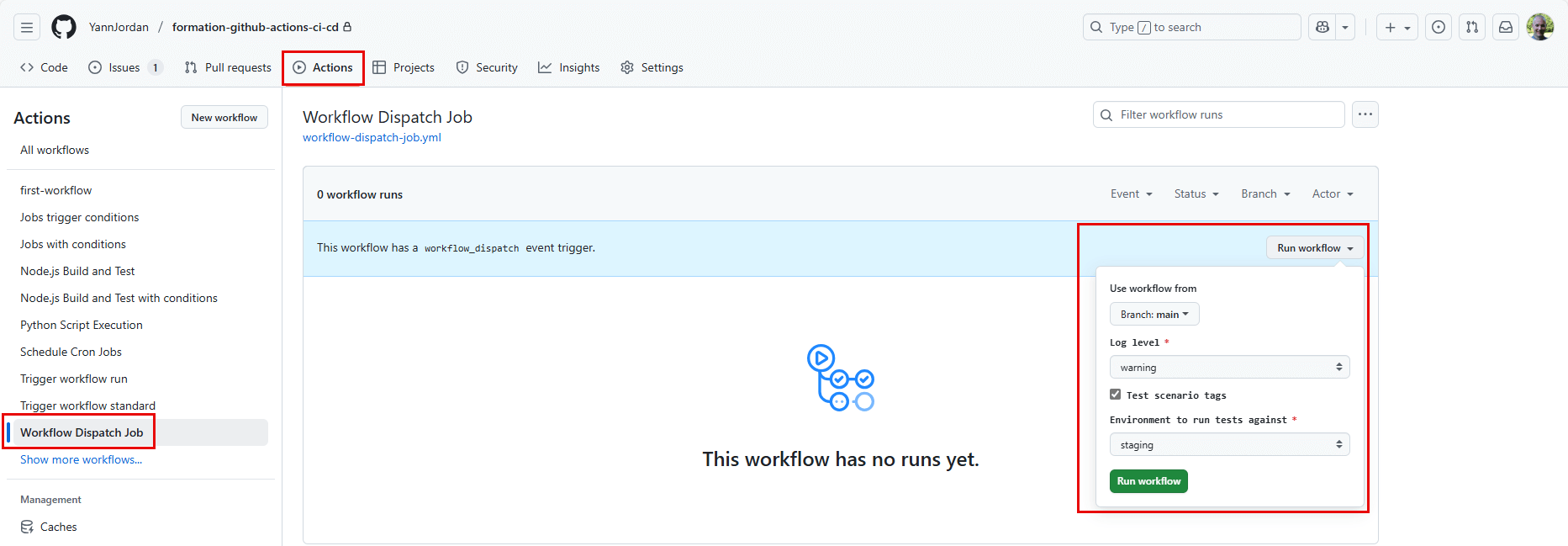Go to the GitHub homepage logo

[64, 27]
